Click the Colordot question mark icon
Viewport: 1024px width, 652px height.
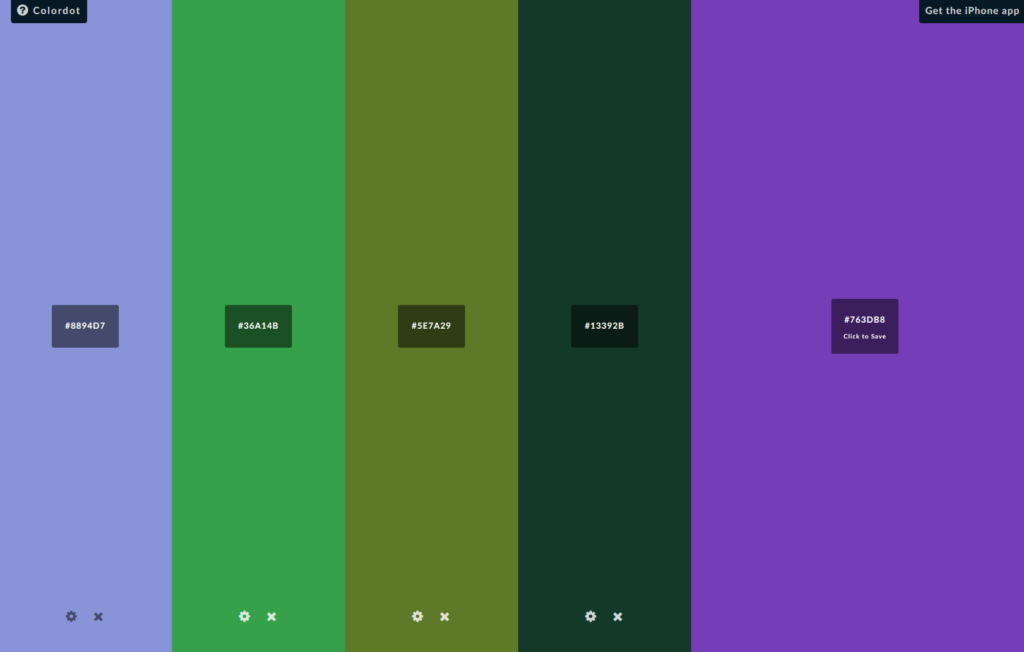click(x=23, y=11)
